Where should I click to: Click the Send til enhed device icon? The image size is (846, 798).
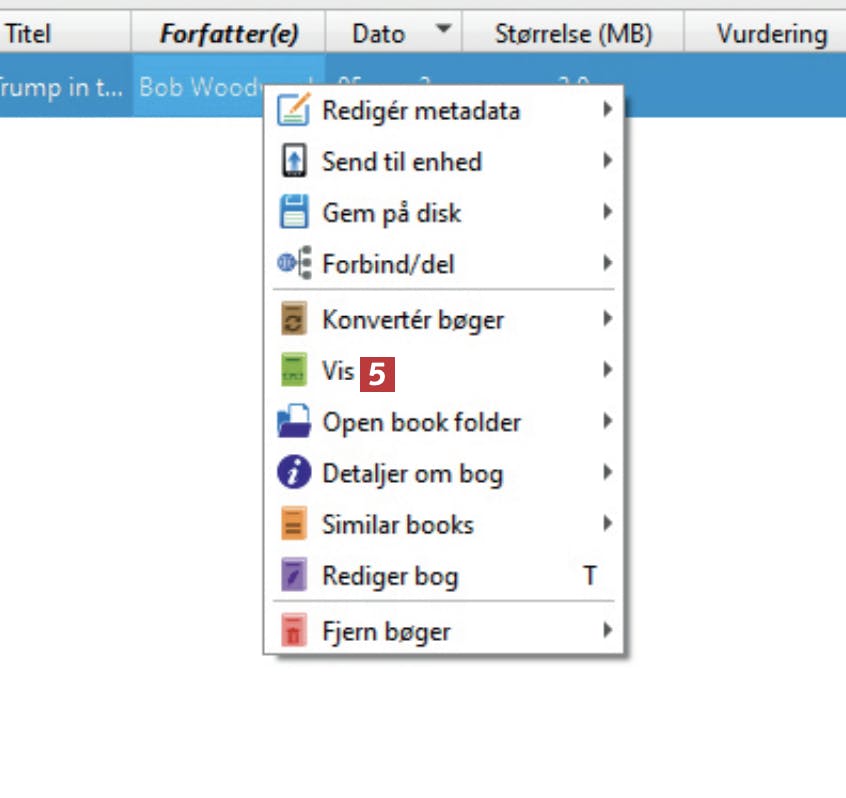[294, 161]
